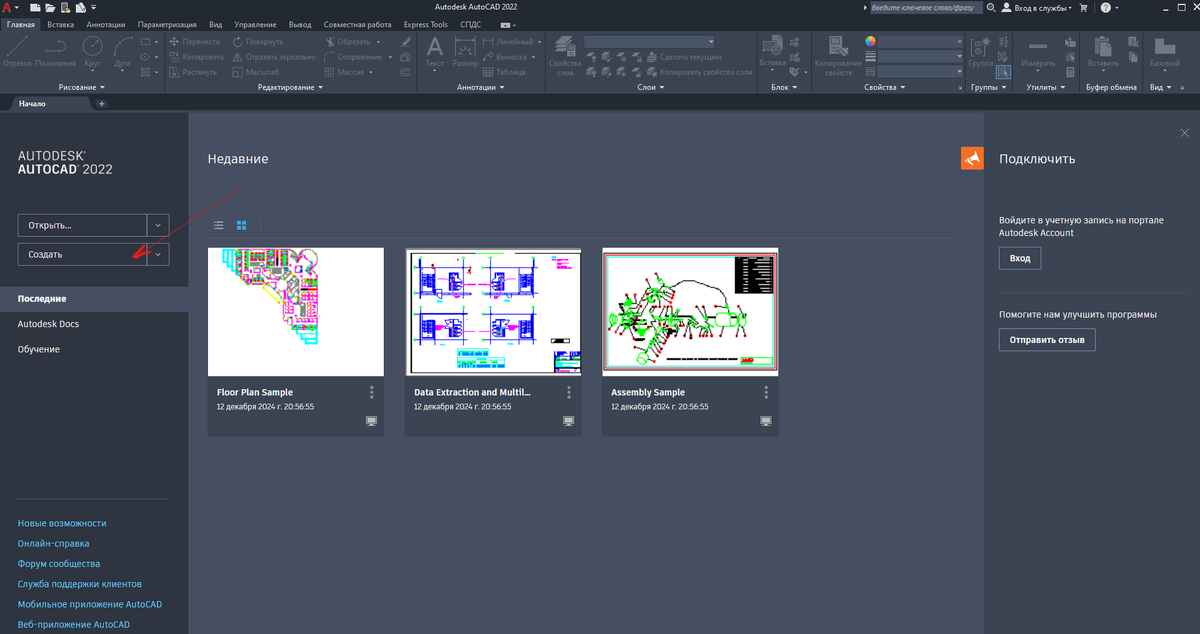Open the AutoCAD application menu logo

point(8,8)
